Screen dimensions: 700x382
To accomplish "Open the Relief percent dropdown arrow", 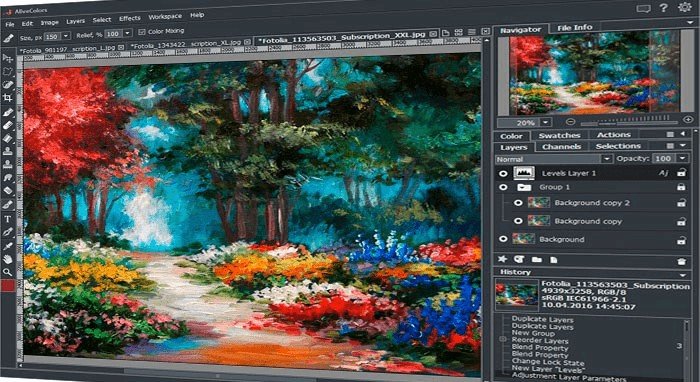I will point(127,33).
